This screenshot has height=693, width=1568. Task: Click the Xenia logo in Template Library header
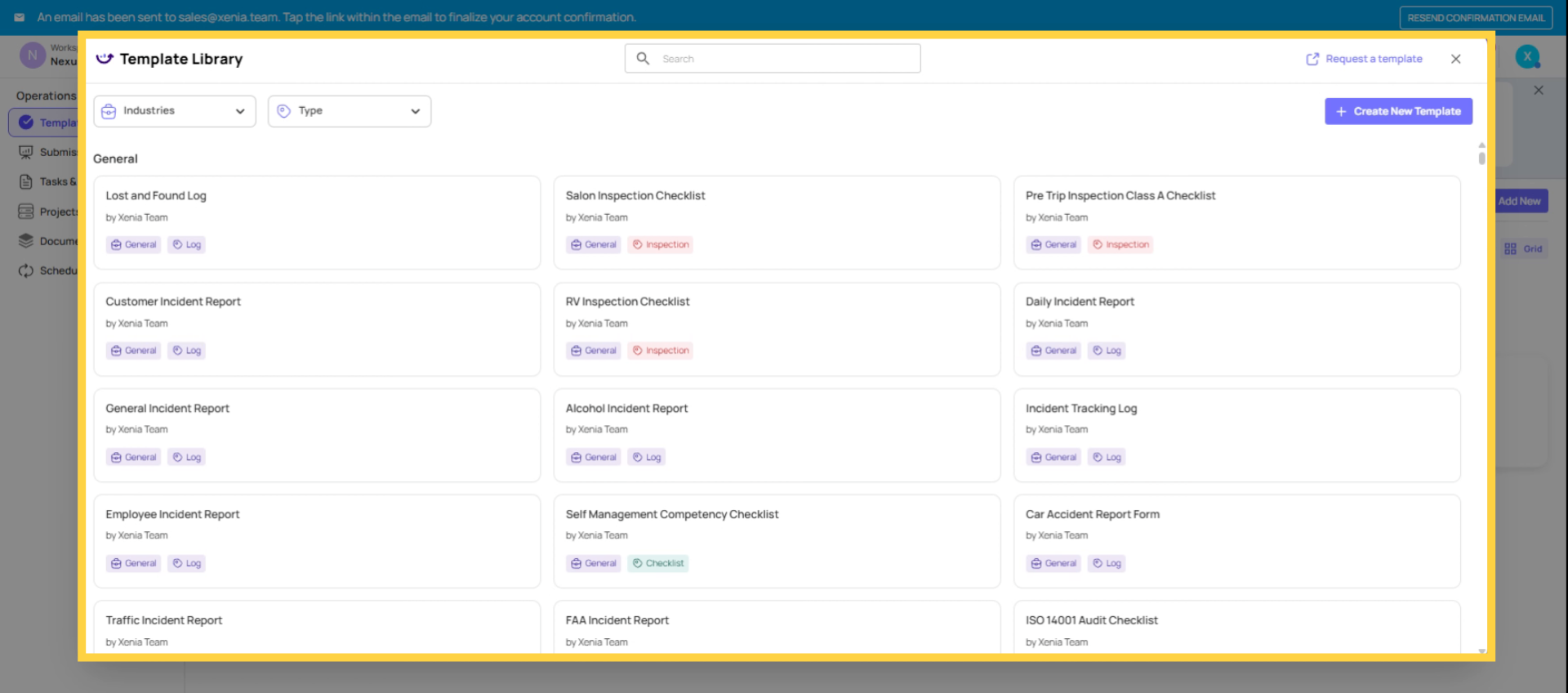point(105,59)
